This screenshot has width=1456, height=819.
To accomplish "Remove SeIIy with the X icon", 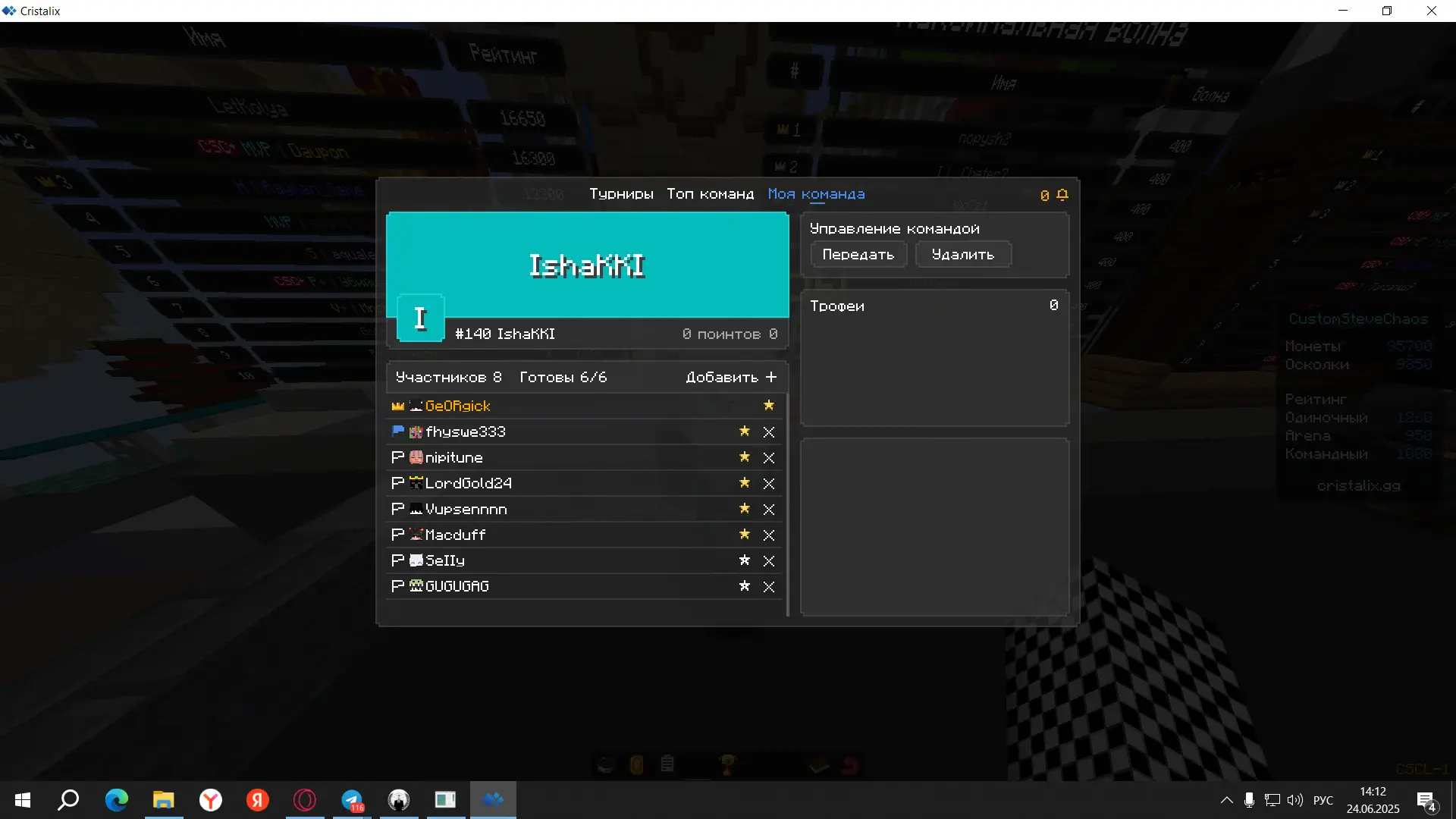I will (769, 561).
